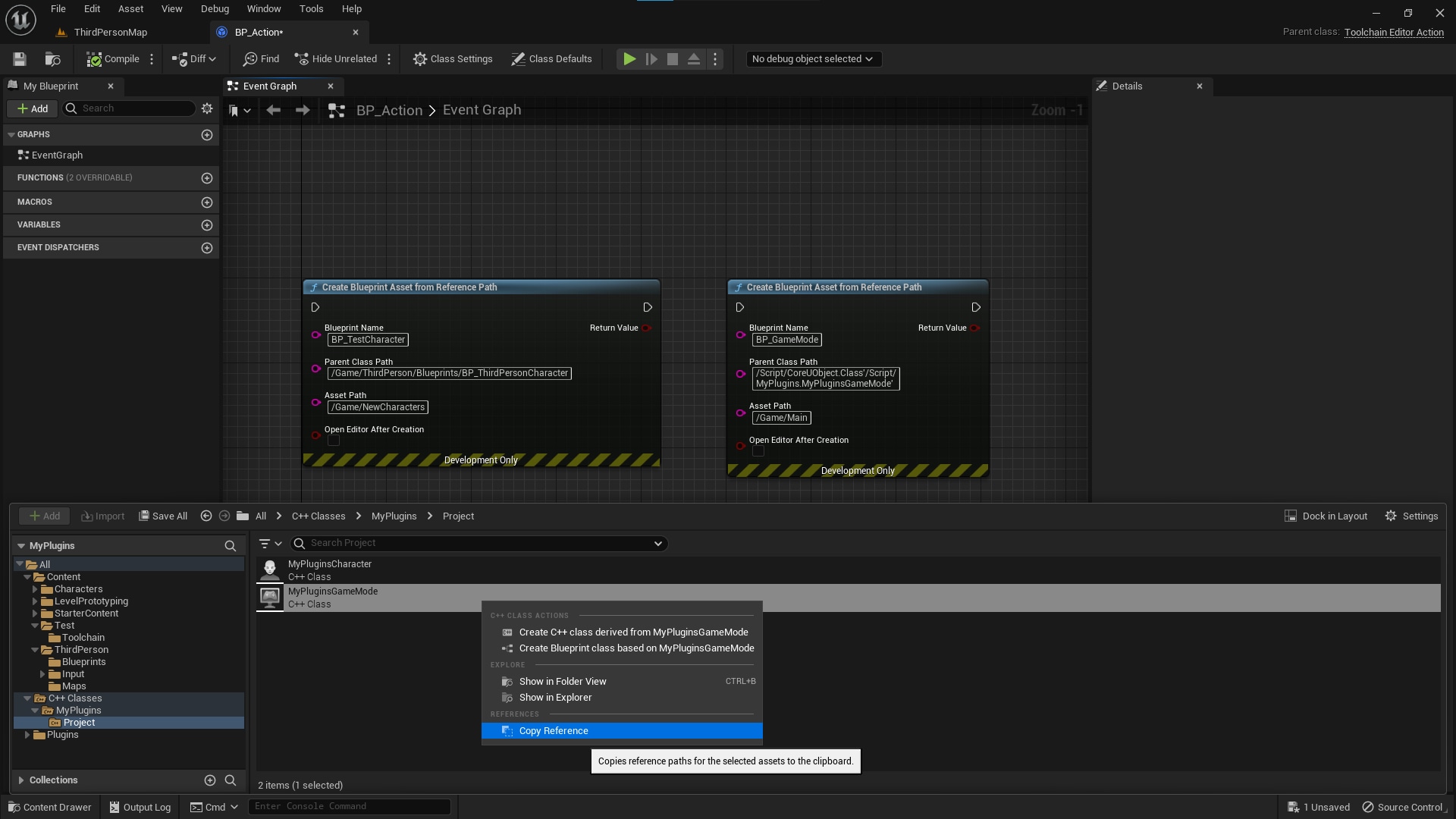Open the No debug object selected dropdown

[813, 58]
